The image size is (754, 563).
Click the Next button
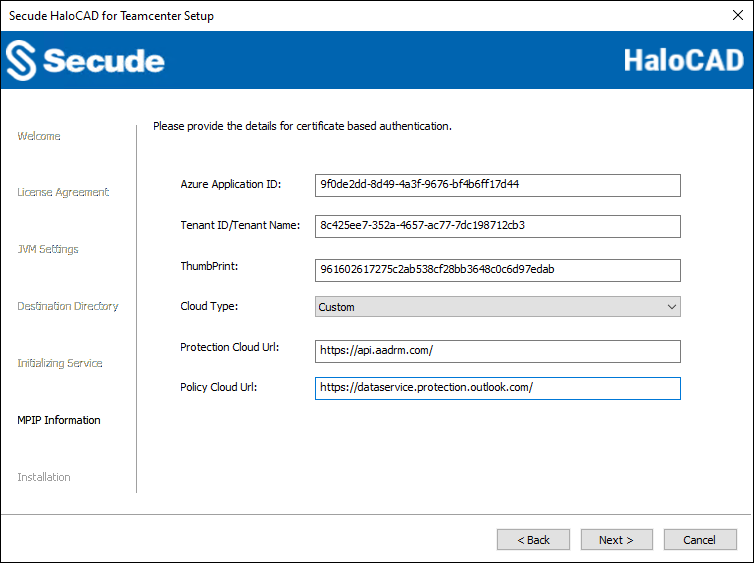pos(616,540)
